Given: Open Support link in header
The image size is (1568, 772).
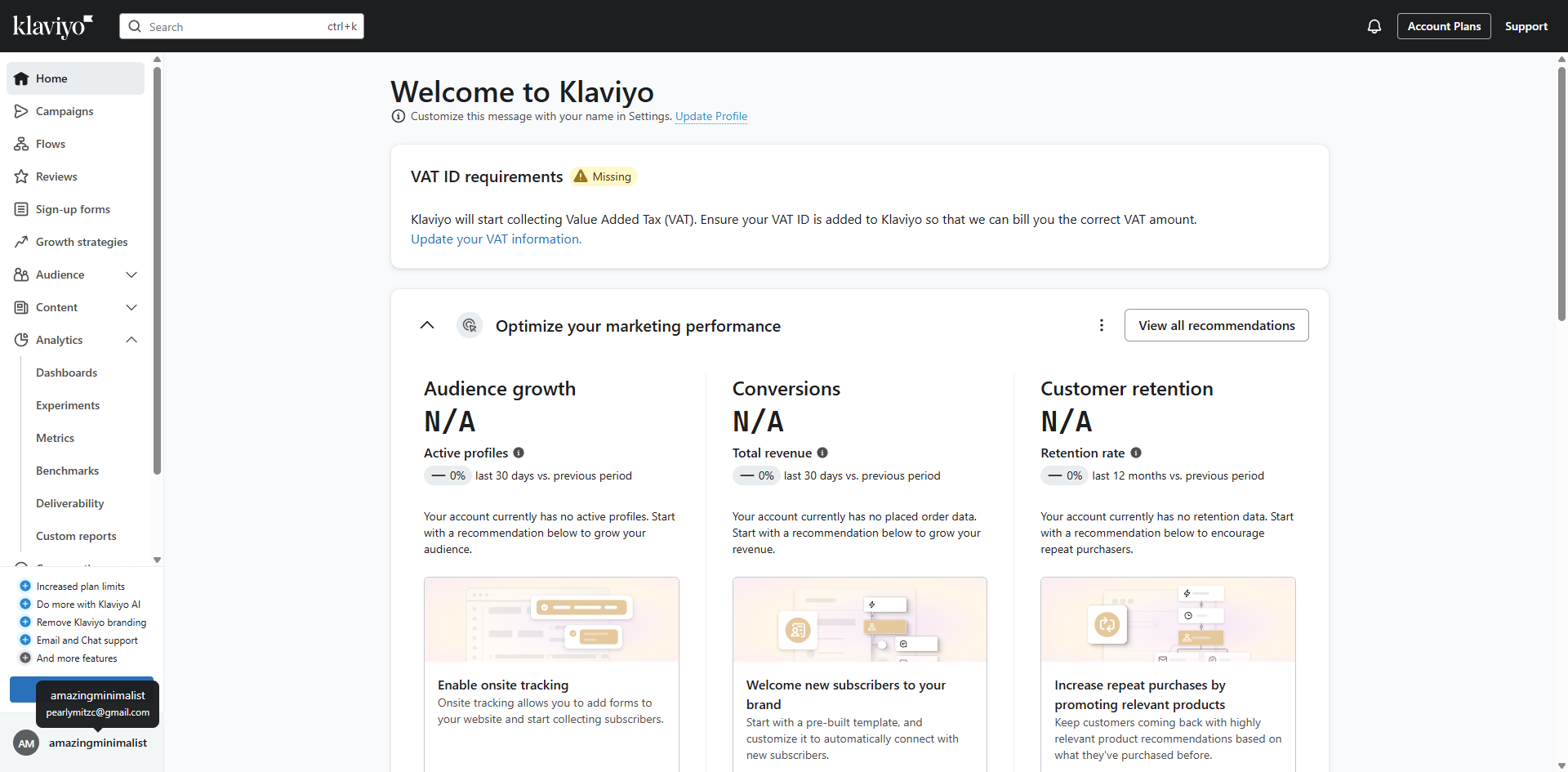Looking at the screenshot, I should click(1526, 26).
